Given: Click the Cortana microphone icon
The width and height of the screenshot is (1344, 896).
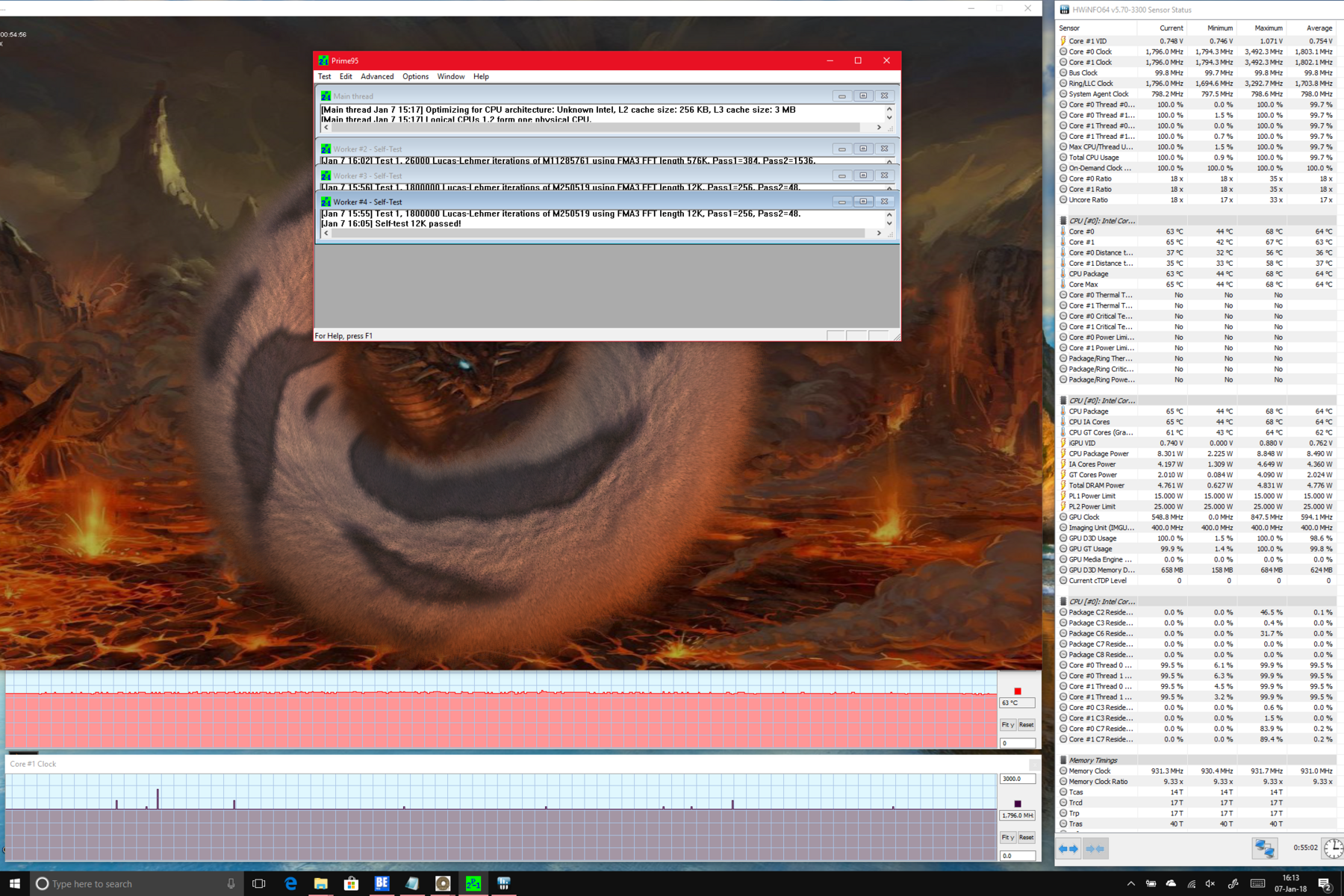Looking at the screenshot, I should click(231, 883).
